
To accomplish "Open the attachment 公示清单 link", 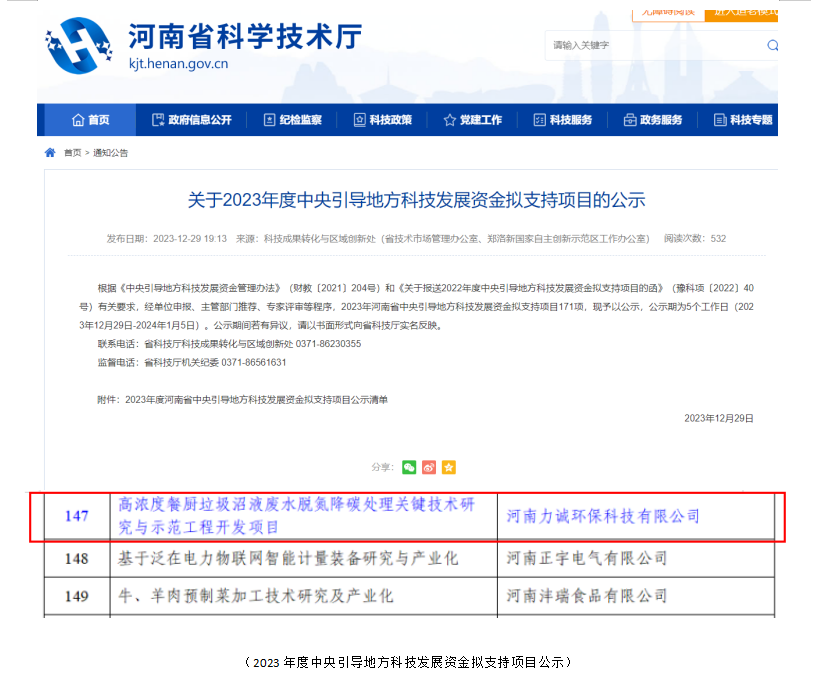I will tap(256, 399).
